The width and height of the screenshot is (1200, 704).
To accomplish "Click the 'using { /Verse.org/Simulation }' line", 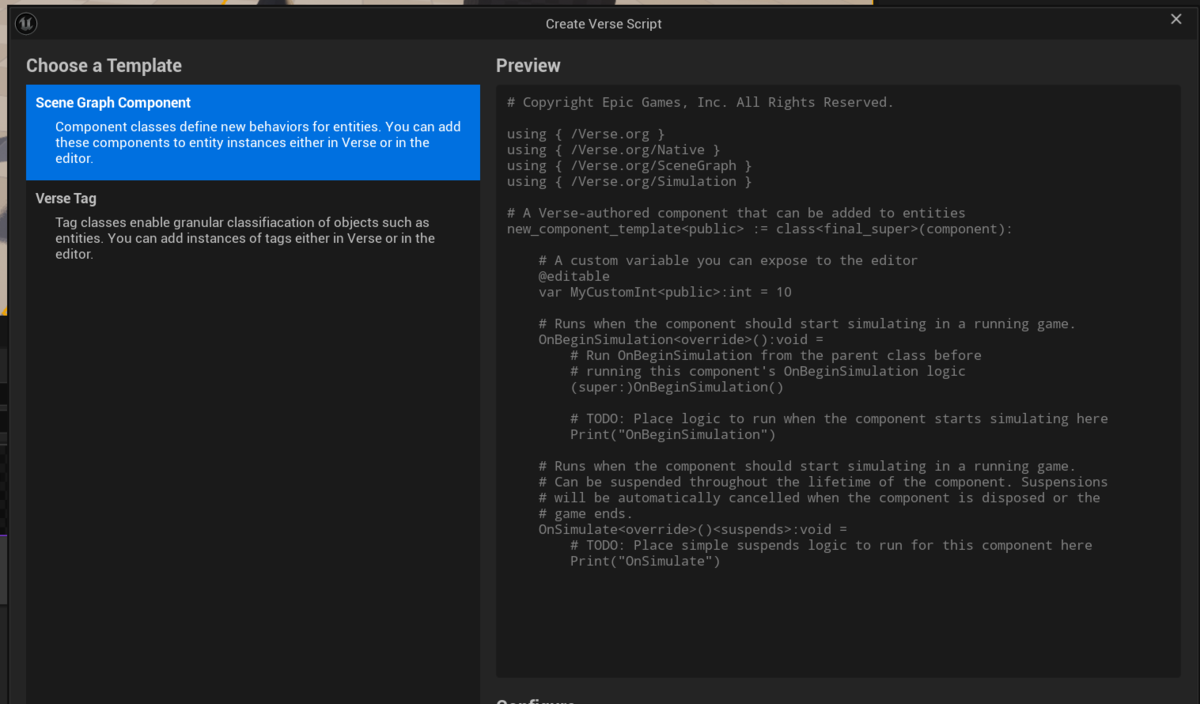I will click(629, 182).
